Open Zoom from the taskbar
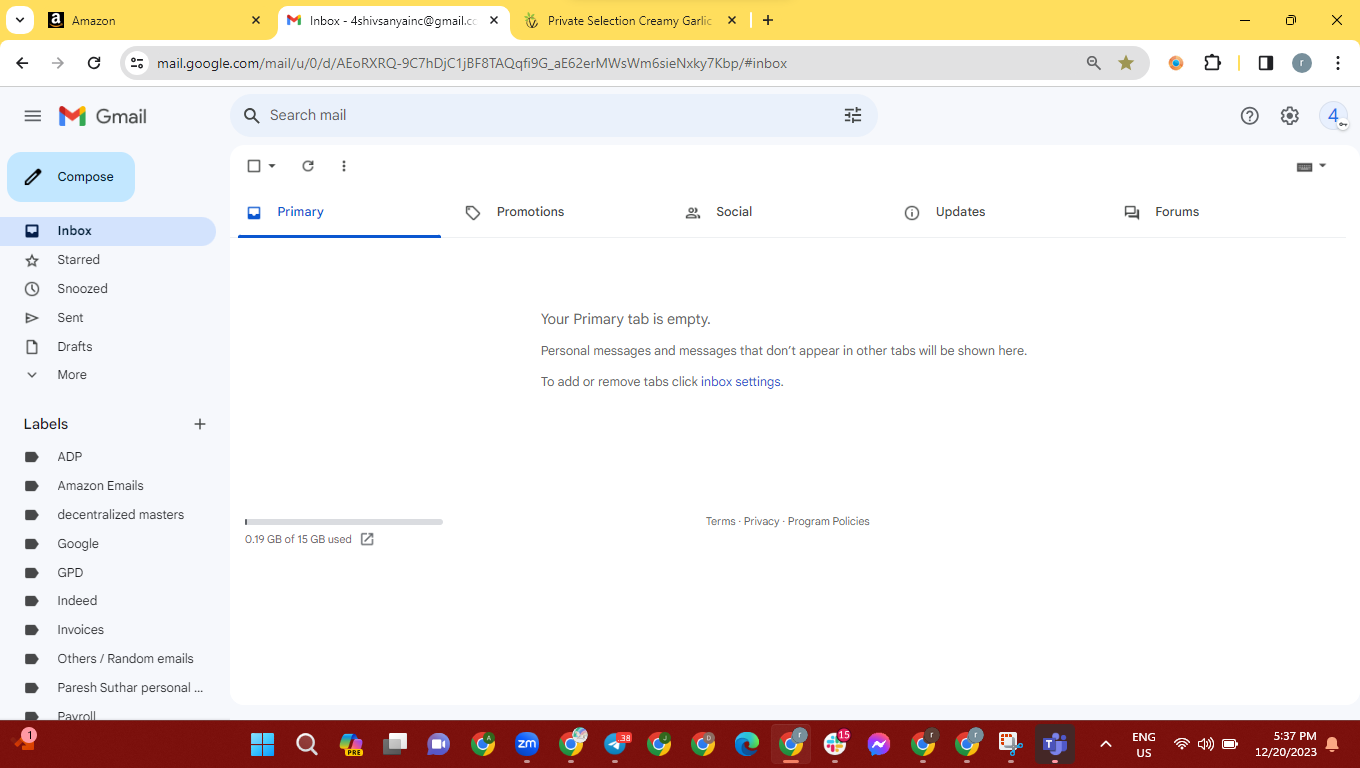 [527, 744]
